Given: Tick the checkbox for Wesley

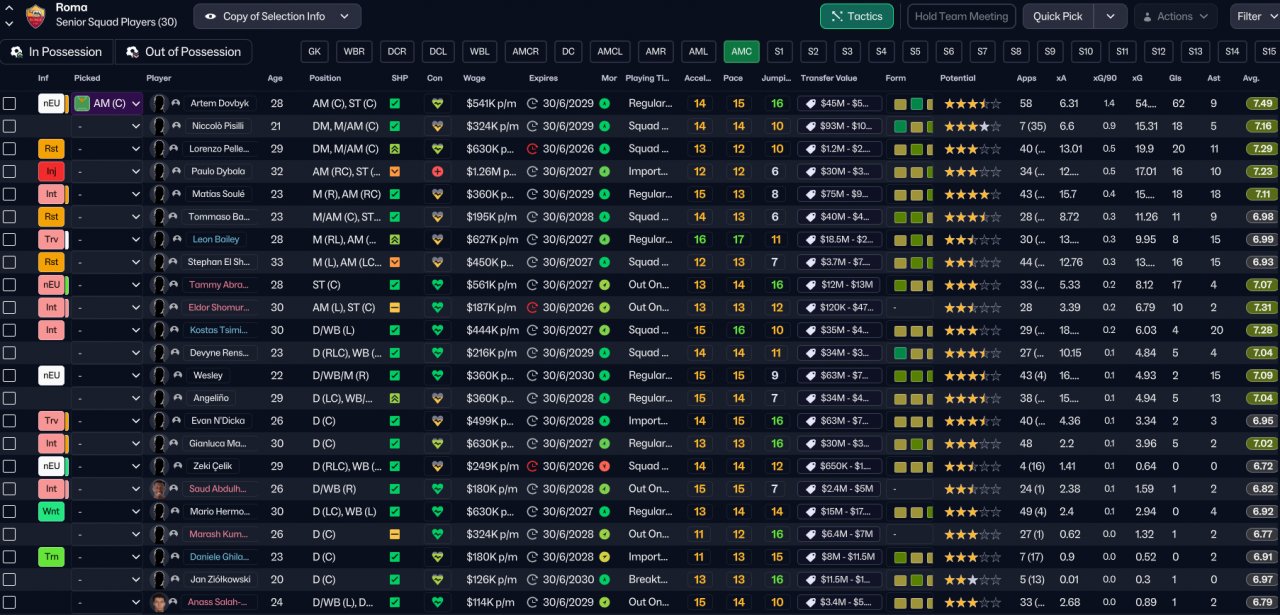Looking at the screenshot, I should [x=9, y=375].
